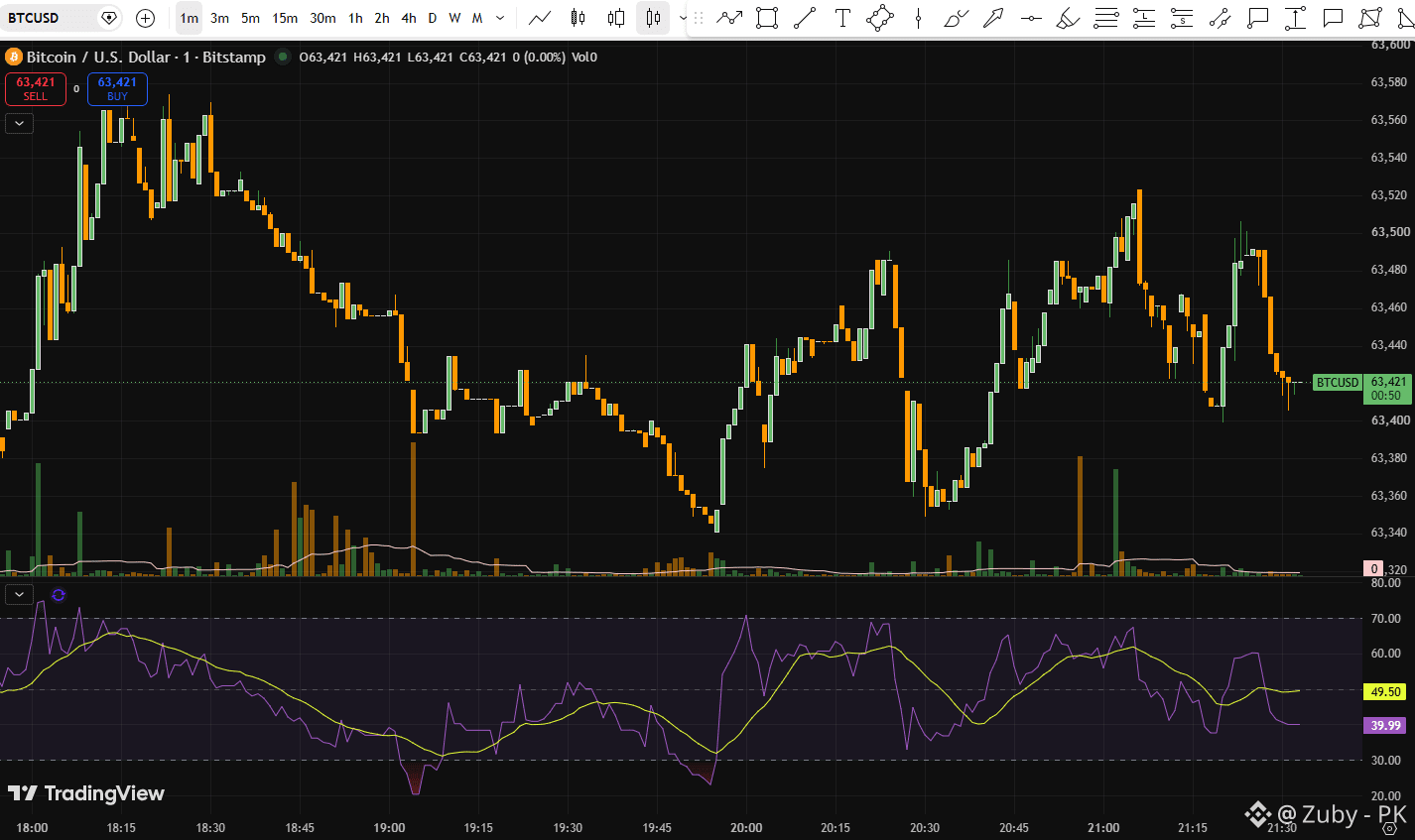Click the H63,421 high value in legend
The width and height of the screenshot is (1415, 840).
tap(377, 58)
